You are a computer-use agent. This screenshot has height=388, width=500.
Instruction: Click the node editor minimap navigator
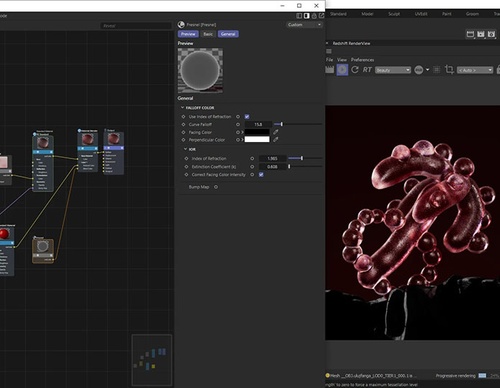coord(152,360)
